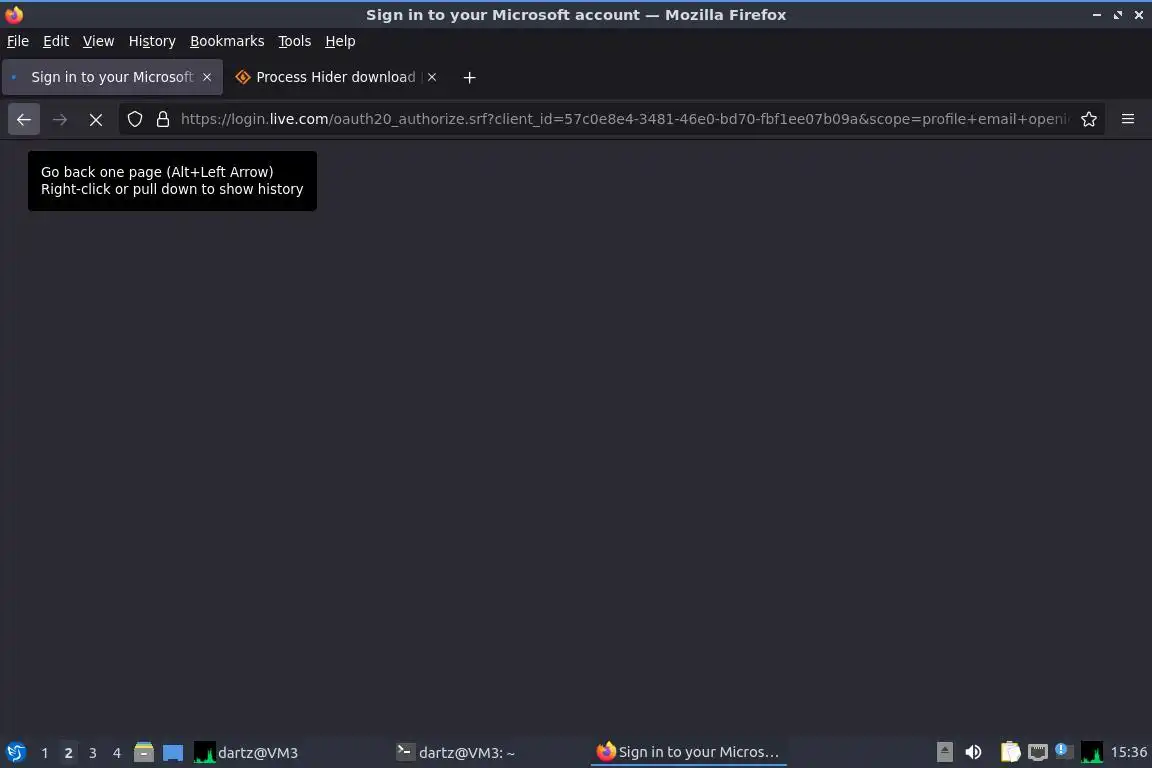Open the file manager taskbar icon
Screen dimensions: 1152x768
(x=144, y=753)
